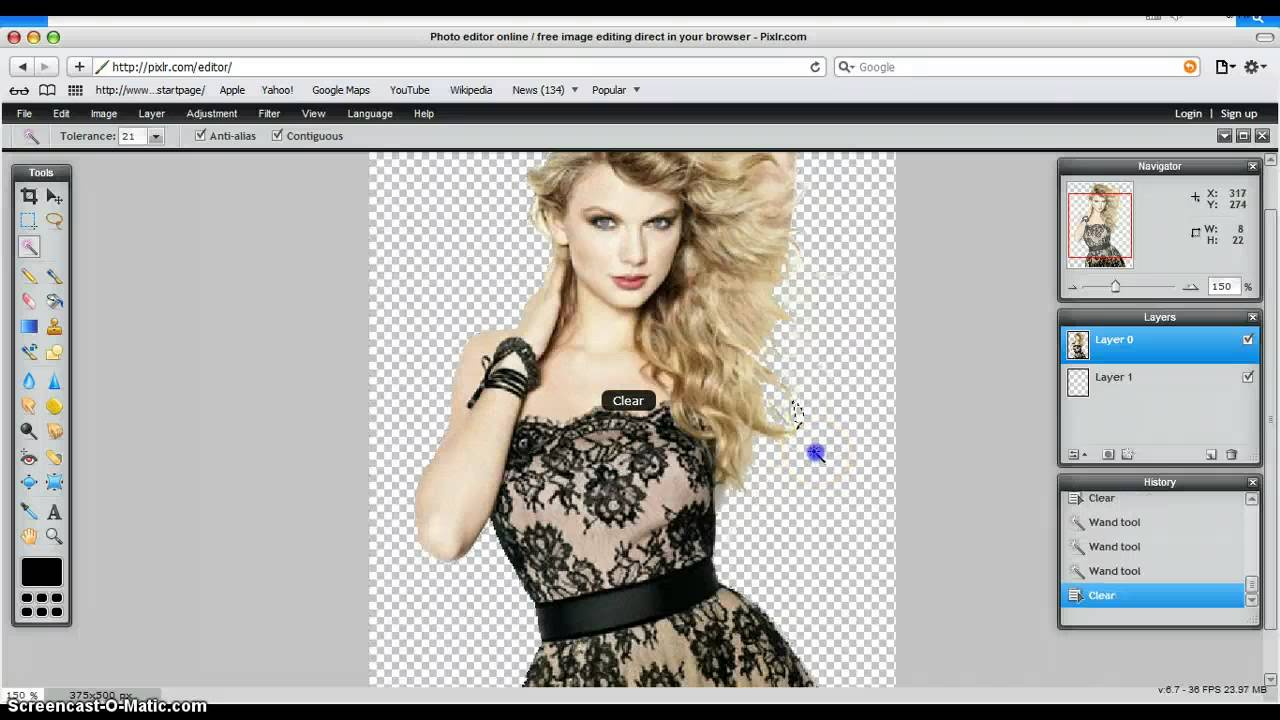Select the Blur tool
The height and width of the screenshot is (720, 1280).
tap(29, 381)
